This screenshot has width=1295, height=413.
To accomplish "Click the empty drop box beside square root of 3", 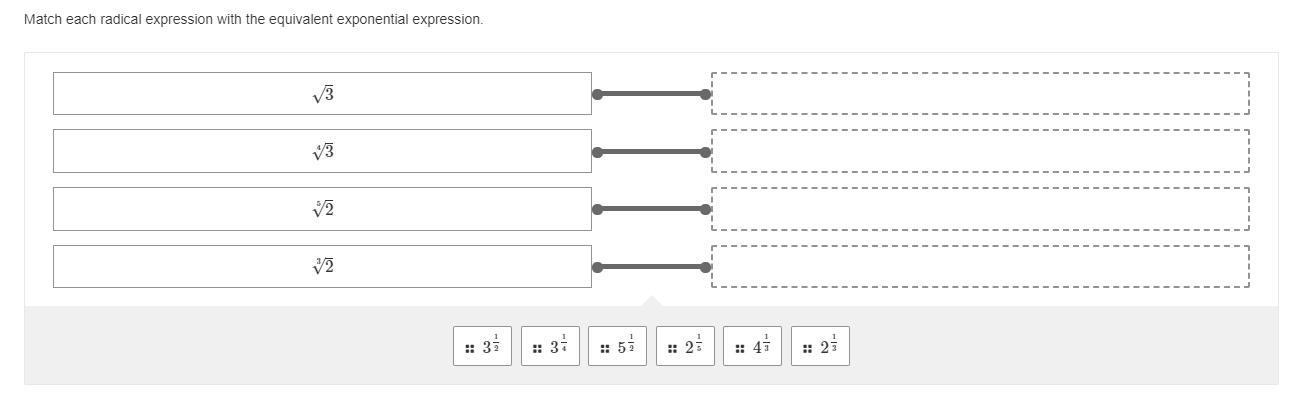I will click(980, 94).
